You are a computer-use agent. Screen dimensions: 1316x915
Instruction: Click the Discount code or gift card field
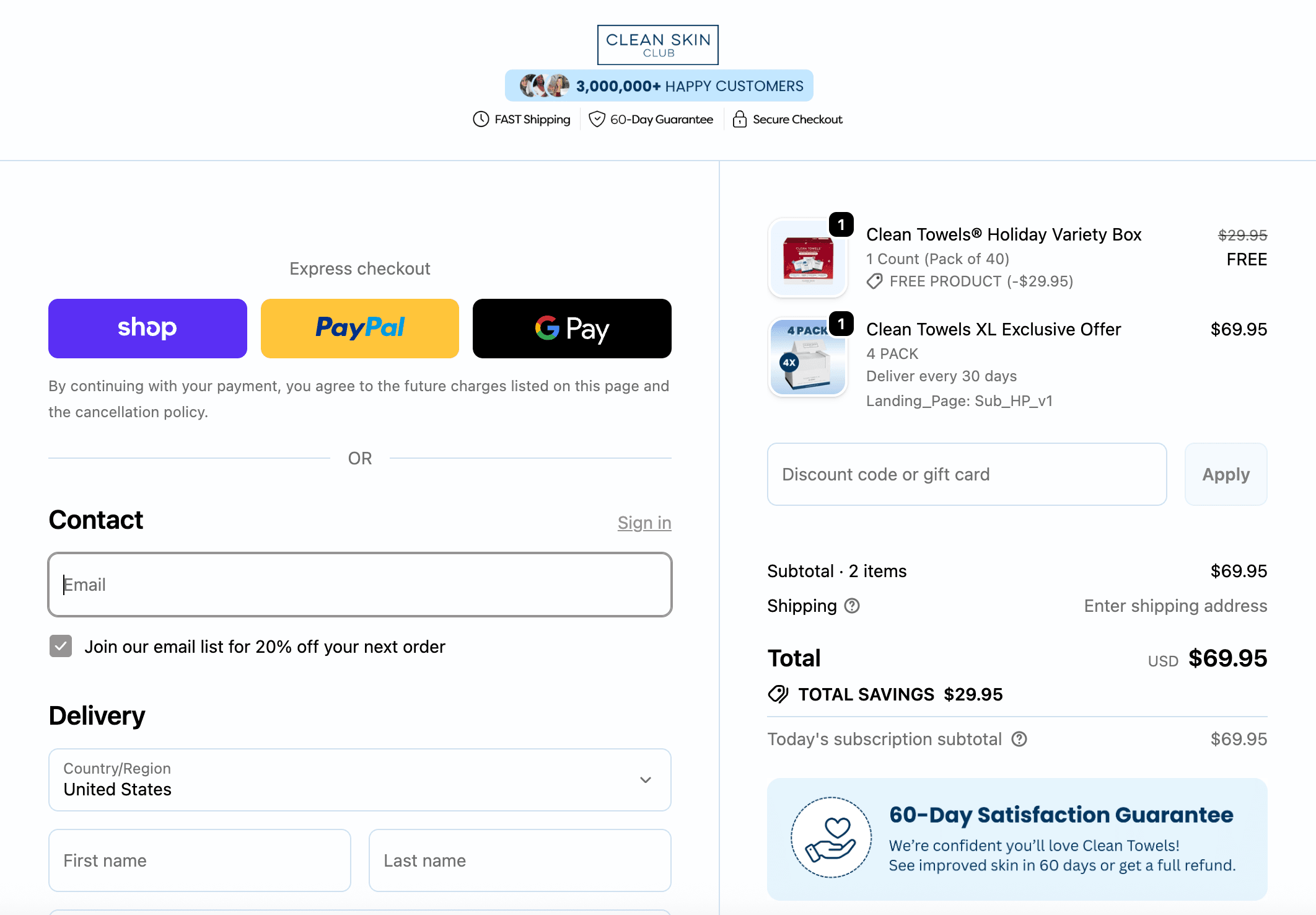click(967, 474)
